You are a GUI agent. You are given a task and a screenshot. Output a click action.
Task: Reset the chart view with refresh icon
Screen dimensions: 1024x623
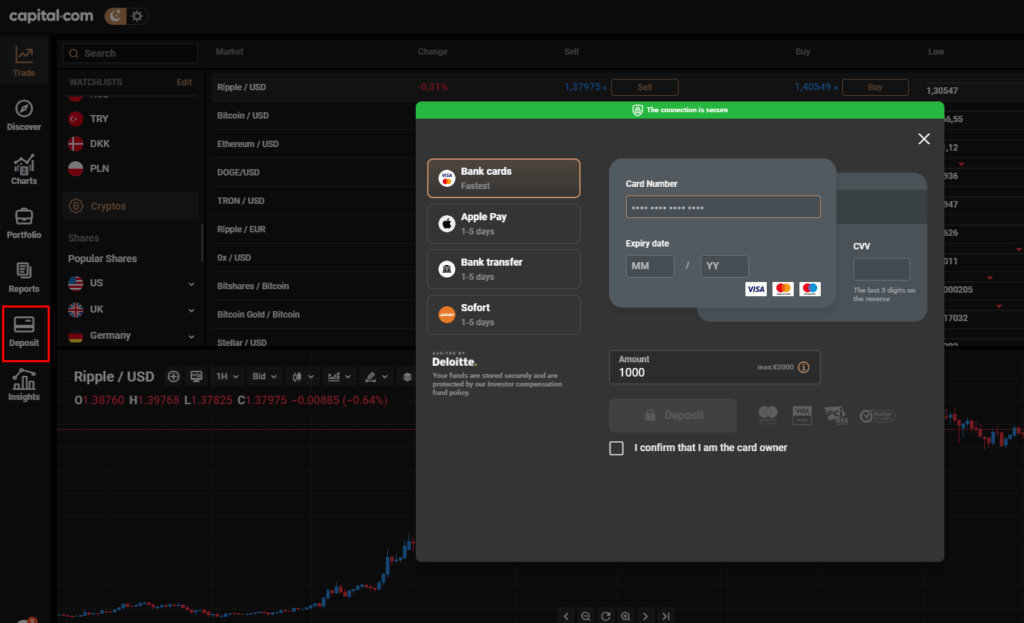[x=606, y=616]
